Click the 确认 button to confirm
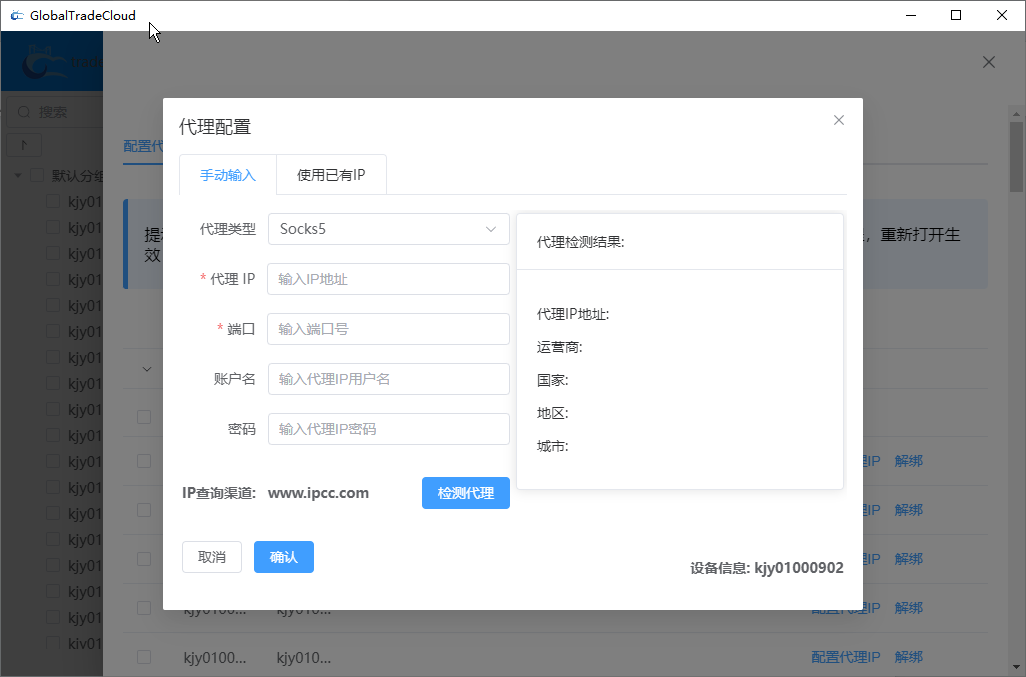This screenshot has width=1026, height=677. [283, 557]
